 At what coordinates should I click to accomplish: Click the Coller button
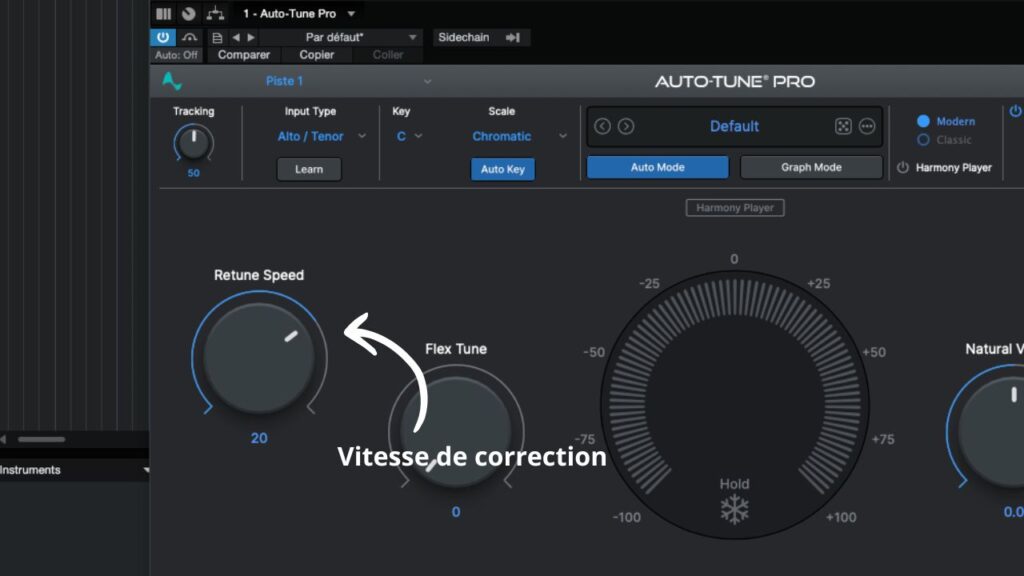(x=388, y=55)
